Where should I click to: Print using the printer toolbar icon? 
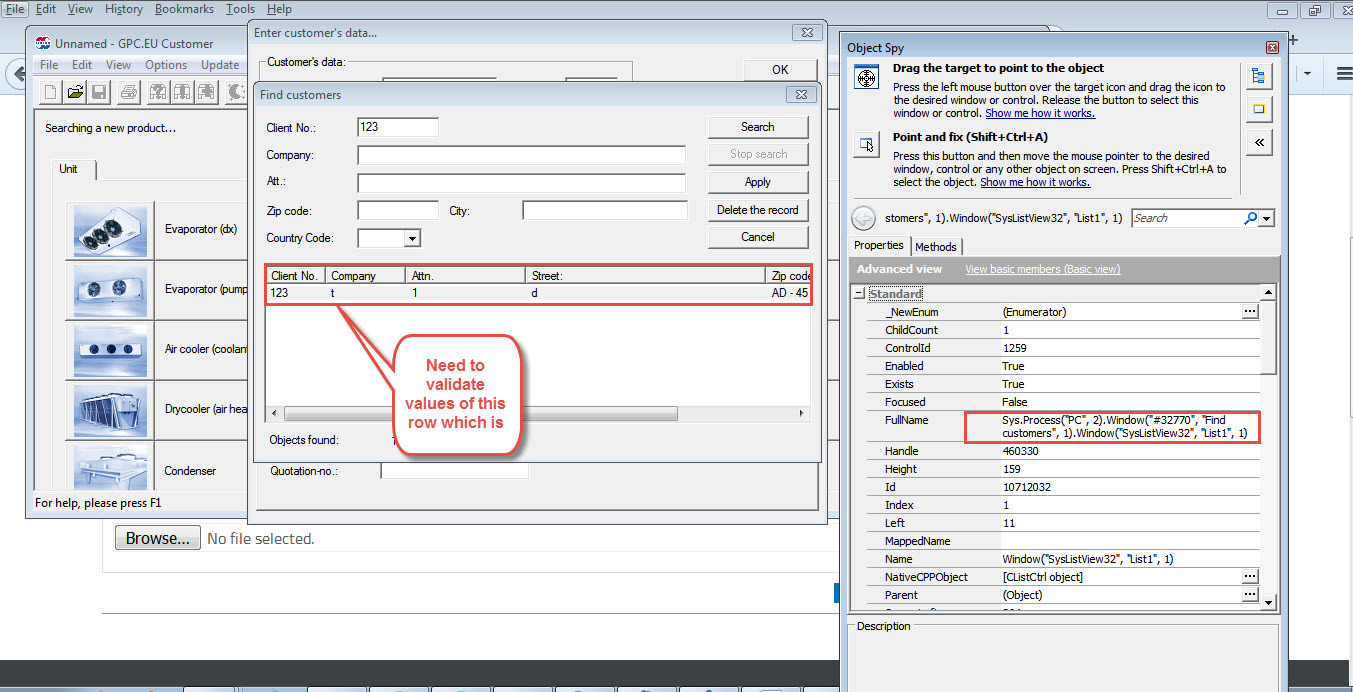128,91
